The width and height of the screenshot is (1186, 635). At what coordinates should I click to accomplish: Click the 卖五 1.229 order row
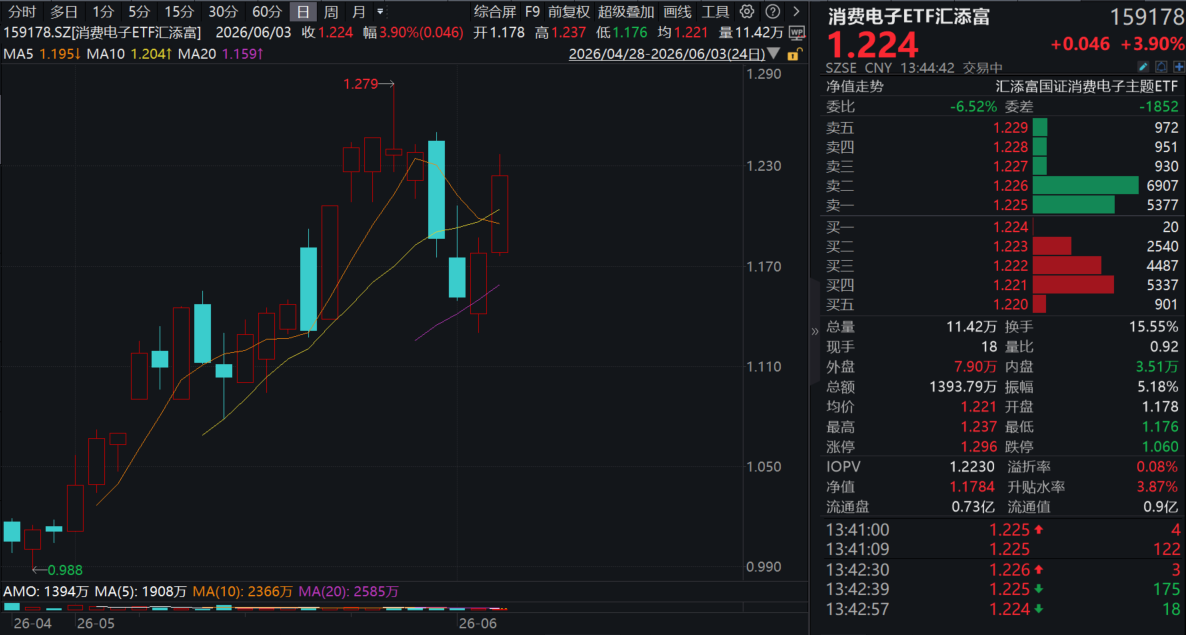pos(1002,127)
